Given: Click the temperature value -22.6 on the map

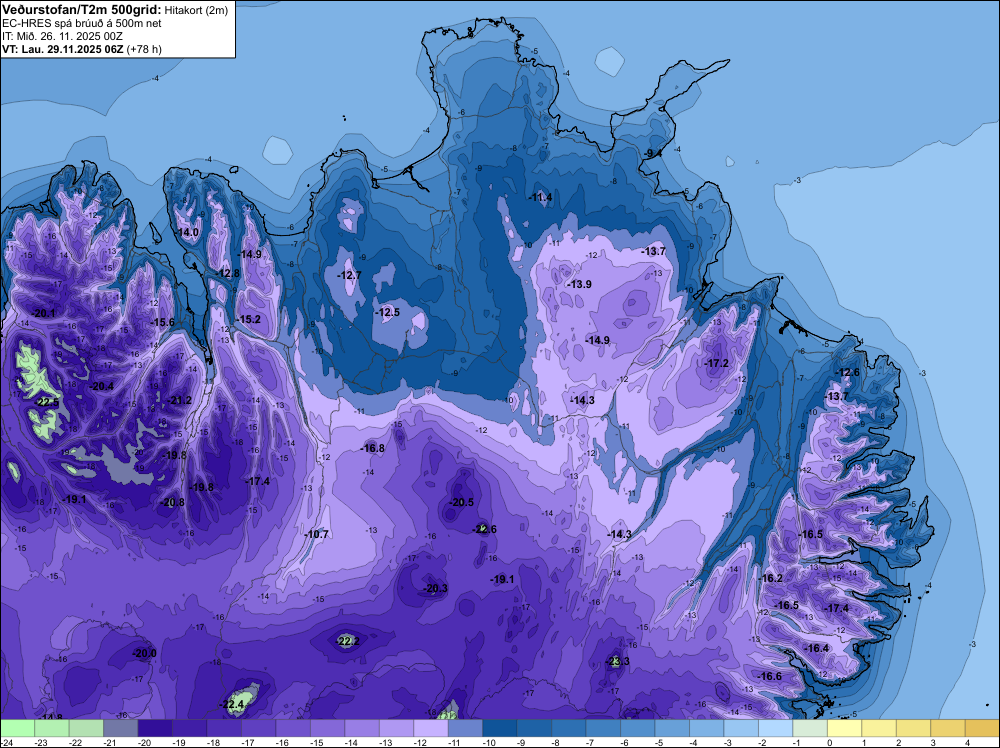Looking at the screenshot, I should click(x=485, y=529).
